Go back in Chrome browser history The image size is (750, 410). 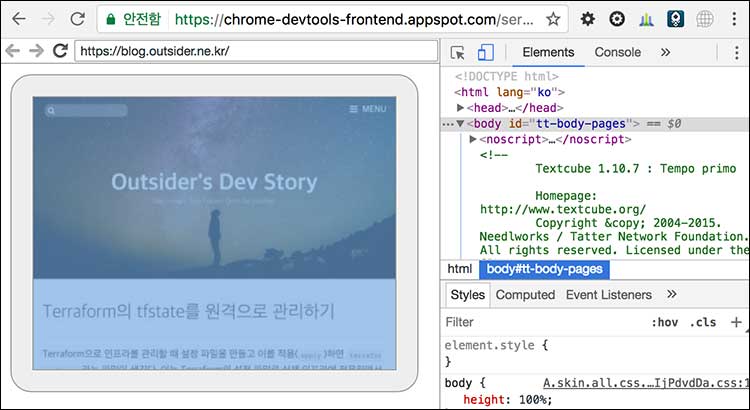point(19,19)
